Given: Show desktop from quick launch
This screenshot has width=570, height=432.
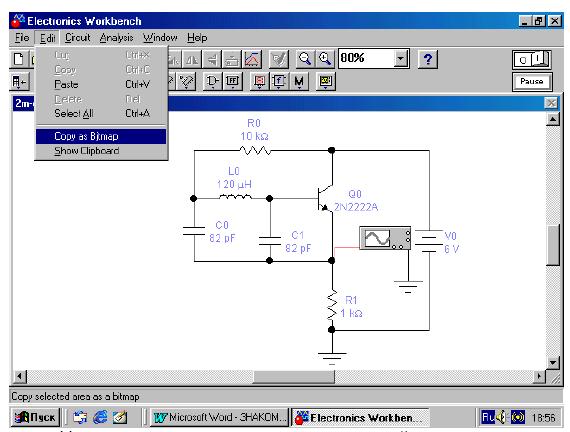Looking at the screenshot, I should pos(120,417).
